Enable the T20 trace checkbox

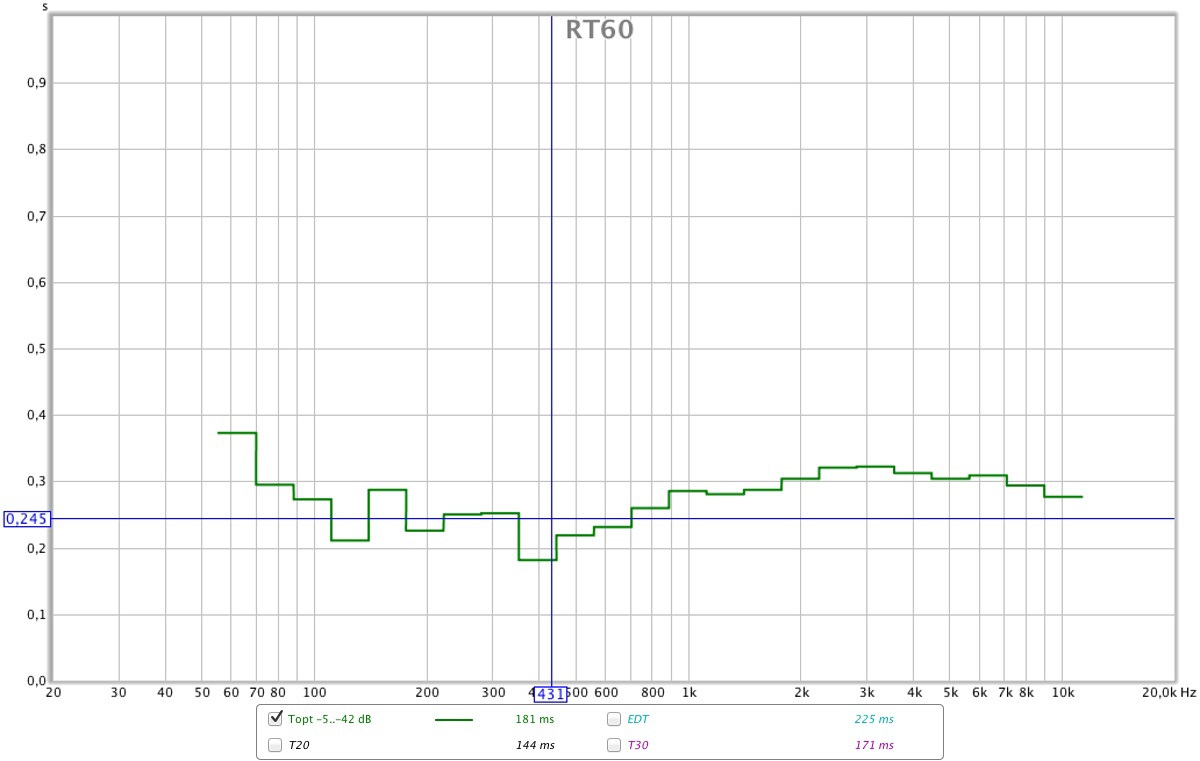[275, 745]
